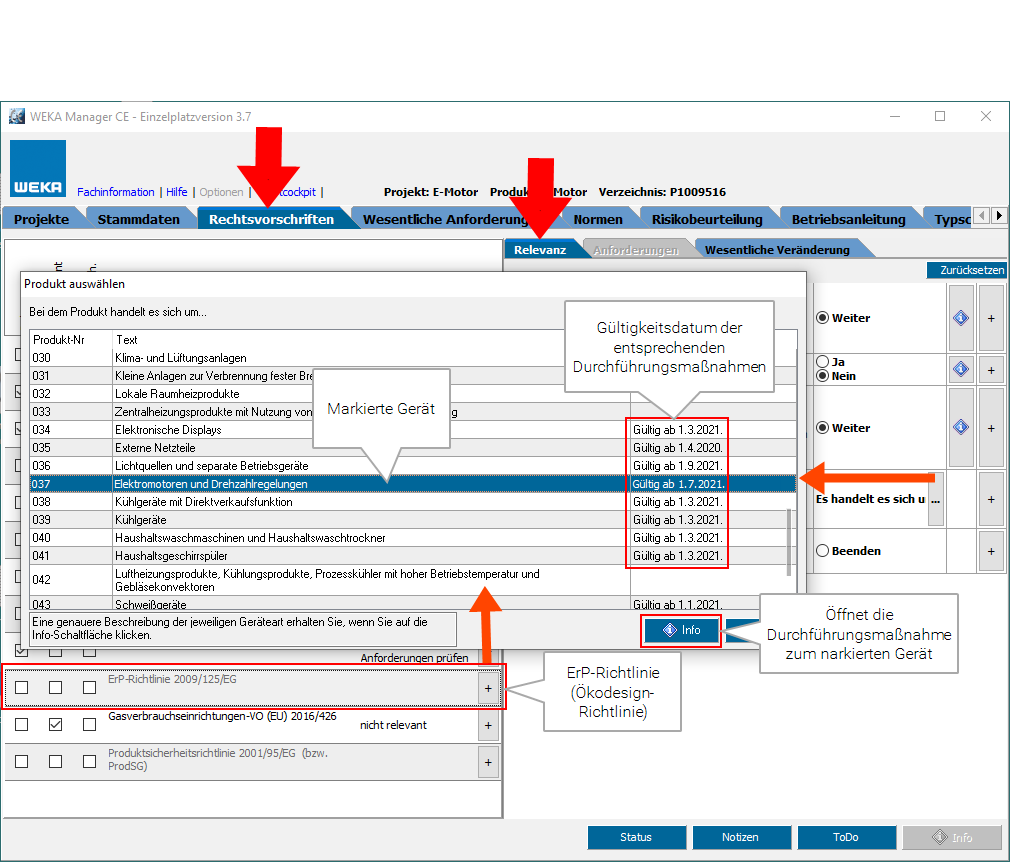Viewport: 1010px width, 862px height.
Task: Click the plus button for Produktsicherheitsrichtlinie 2001/95/EG
Action: click(x=488, y=762)
